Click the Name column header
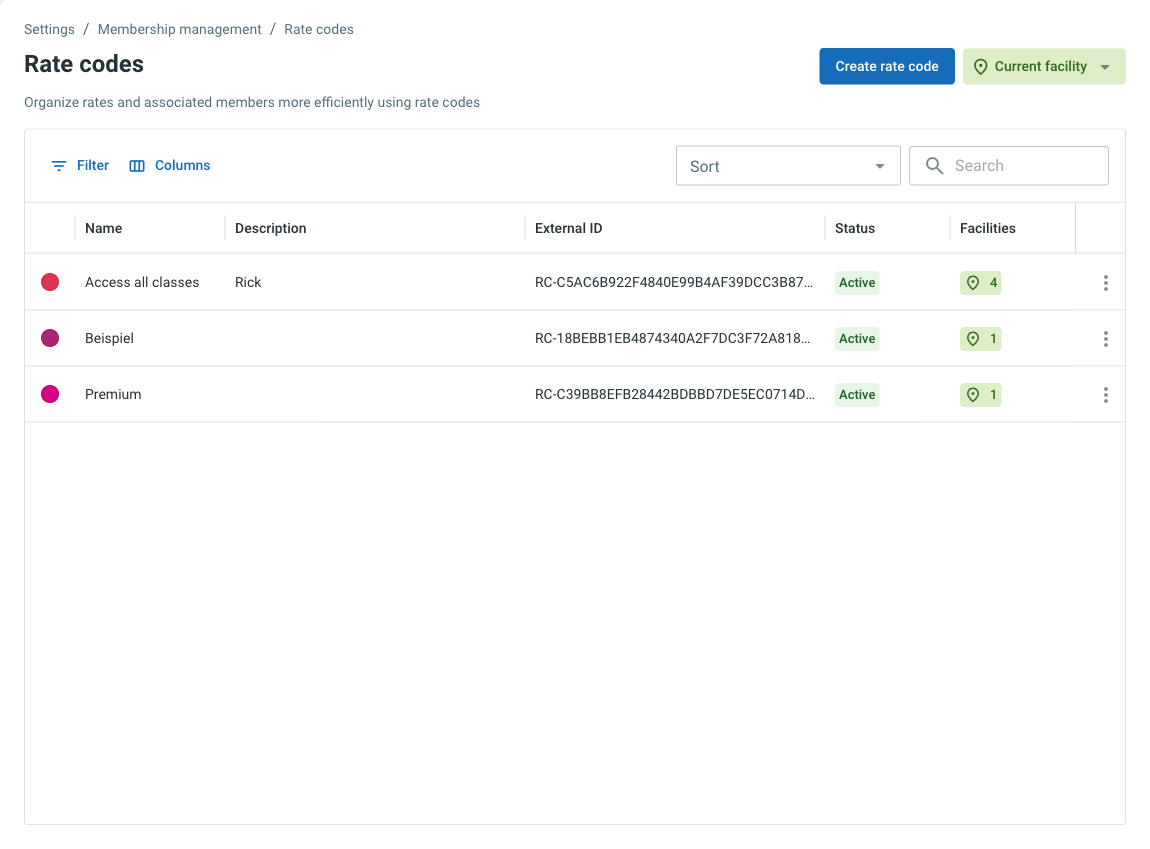The height and width of the screenshot is (849, 1150). 103,228
